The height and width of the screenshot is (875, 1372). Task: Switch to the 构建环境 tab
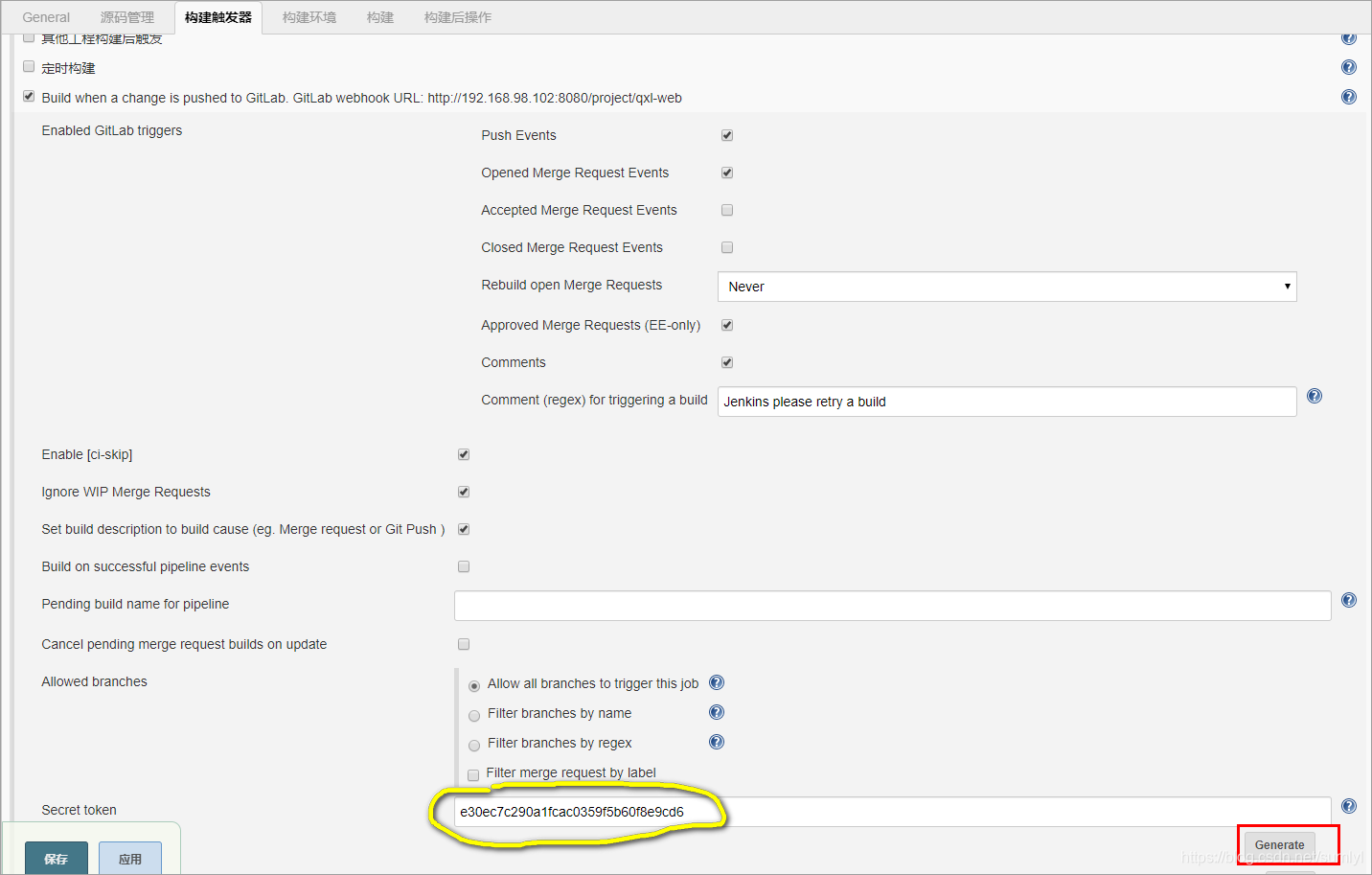(309, 17)
